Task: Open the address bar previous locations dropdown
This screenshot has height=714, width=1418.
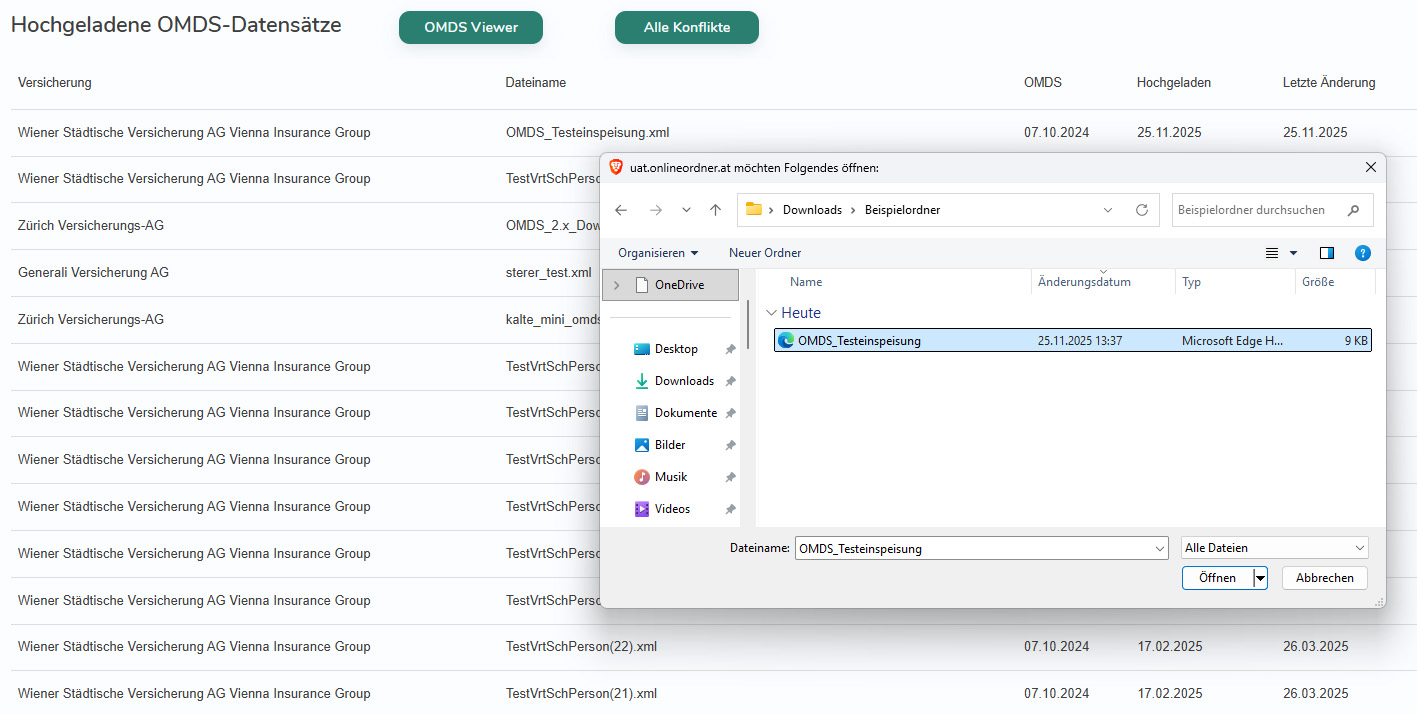Action: pyautogui.click(x=1108, y=210)
